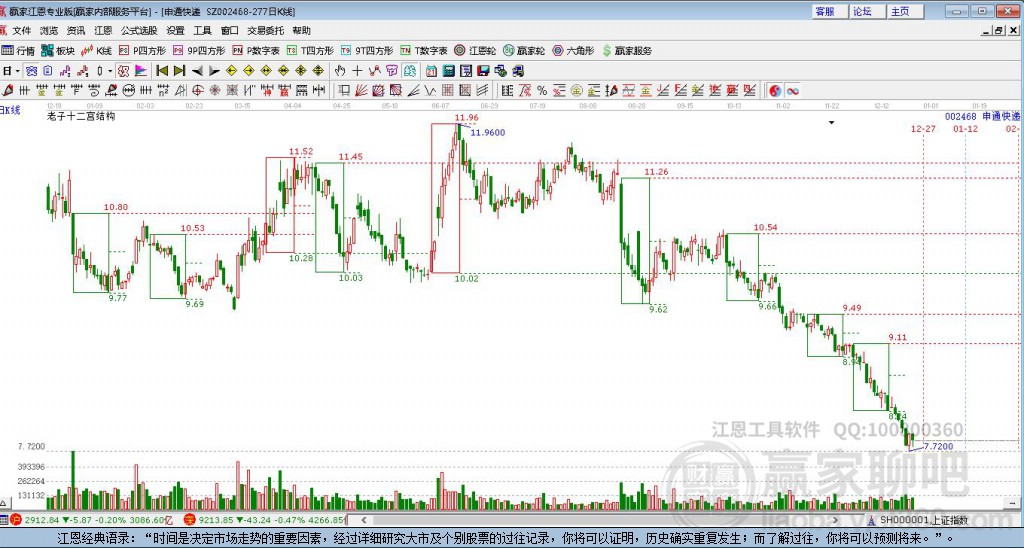Screen dimensions: 1024x548
Task: Click the black right arrow icon
Action: [x=214, y=71]
